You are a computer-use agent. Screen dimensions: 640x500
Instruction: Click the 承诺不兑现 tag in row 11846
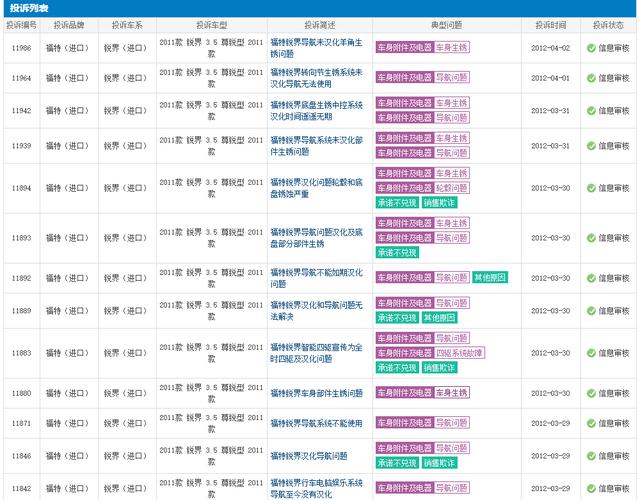click(397, 463)
